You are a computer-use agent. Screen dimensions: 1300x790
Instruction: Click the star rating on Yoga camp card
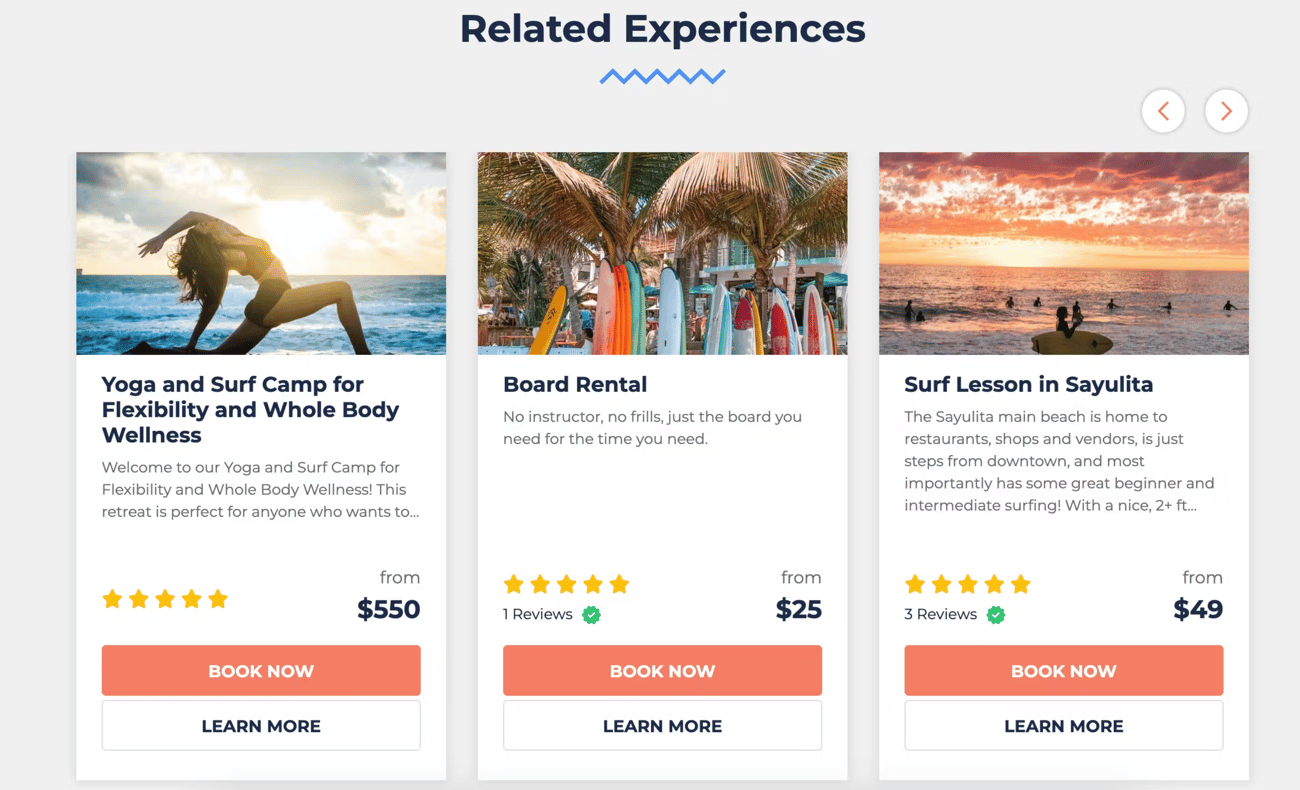(x=165, y=599)
